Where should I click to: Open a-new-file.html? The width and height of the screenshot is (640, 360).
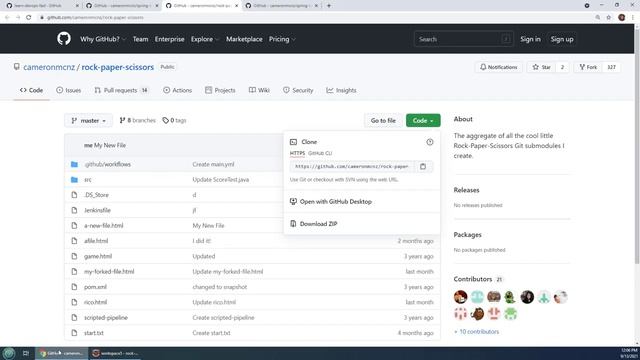104,225
